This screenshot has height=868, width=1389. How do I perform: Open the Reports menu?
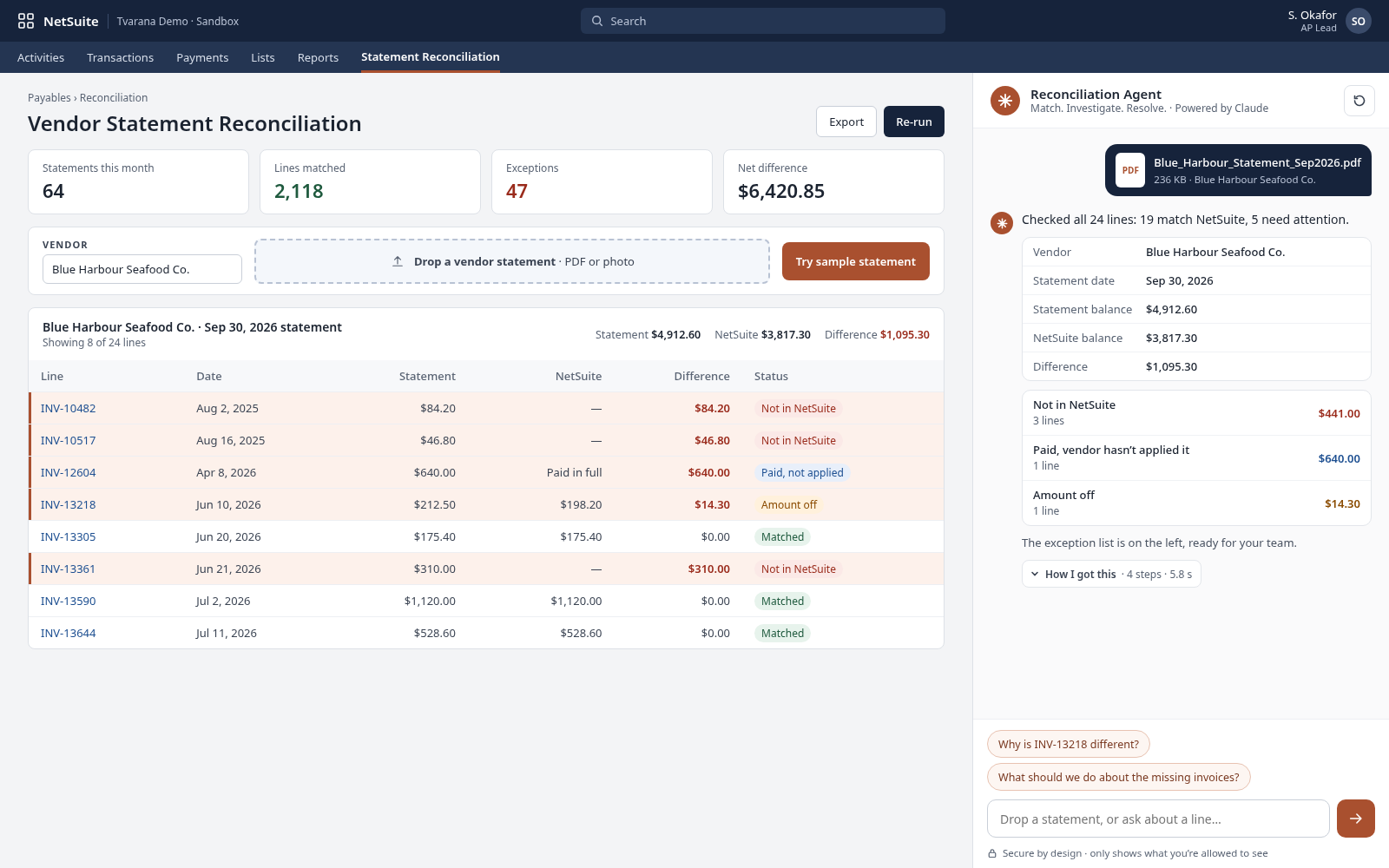pyautogui.click(x=318, y=57)
